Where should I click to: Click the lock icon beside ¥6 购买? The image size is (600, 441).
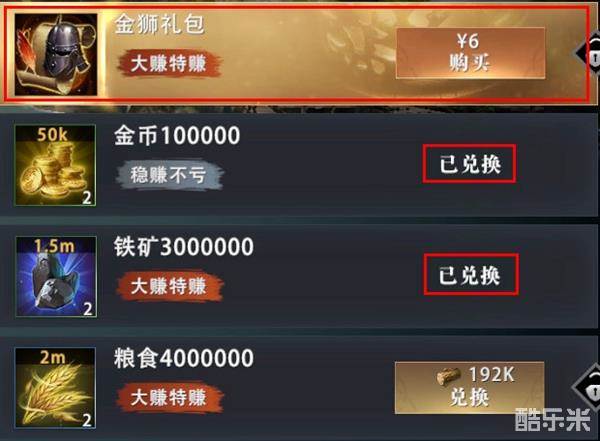591,54
